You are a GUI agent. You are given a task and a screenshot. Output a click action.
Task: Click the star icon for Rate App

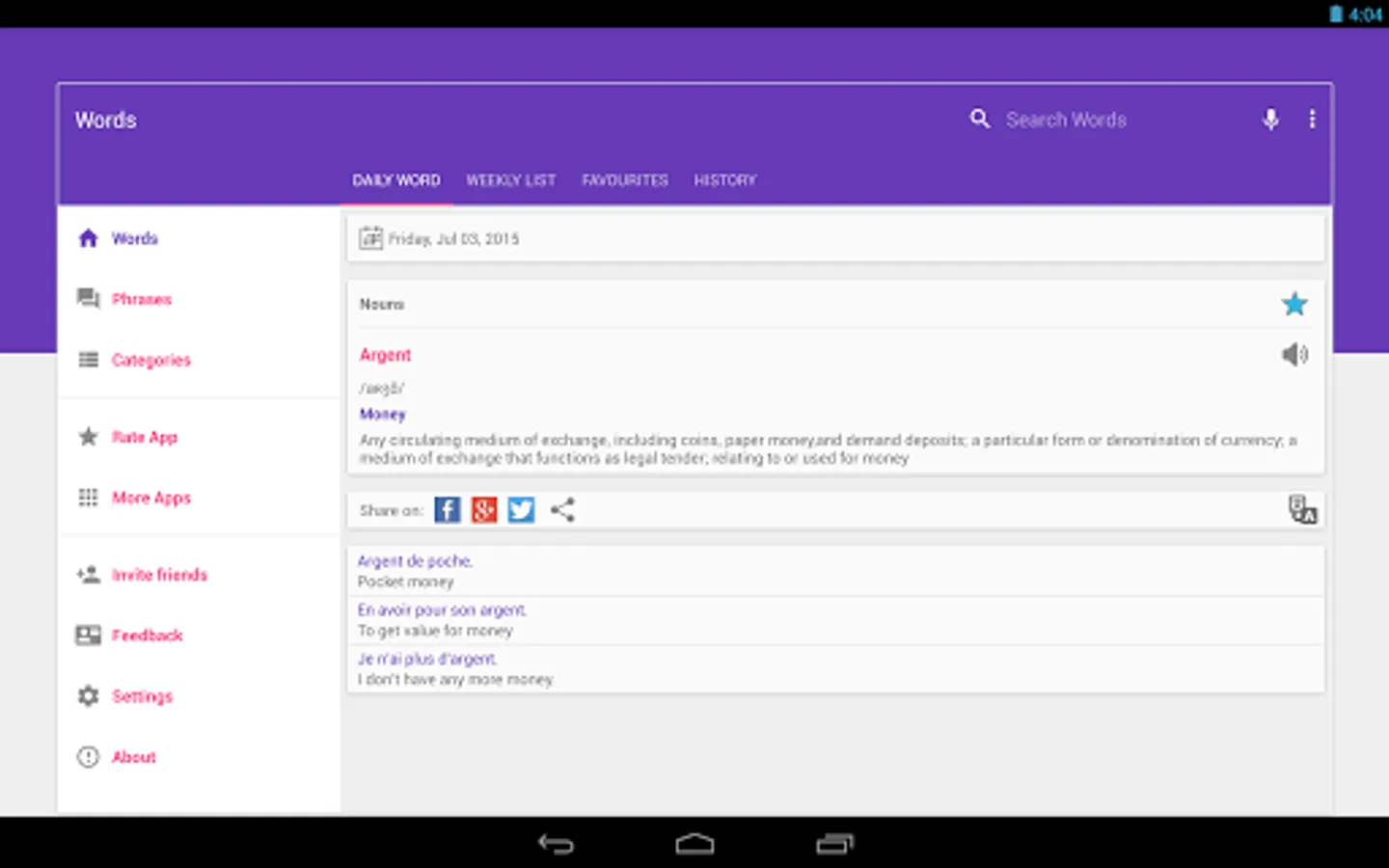click(x=88, y=437)
